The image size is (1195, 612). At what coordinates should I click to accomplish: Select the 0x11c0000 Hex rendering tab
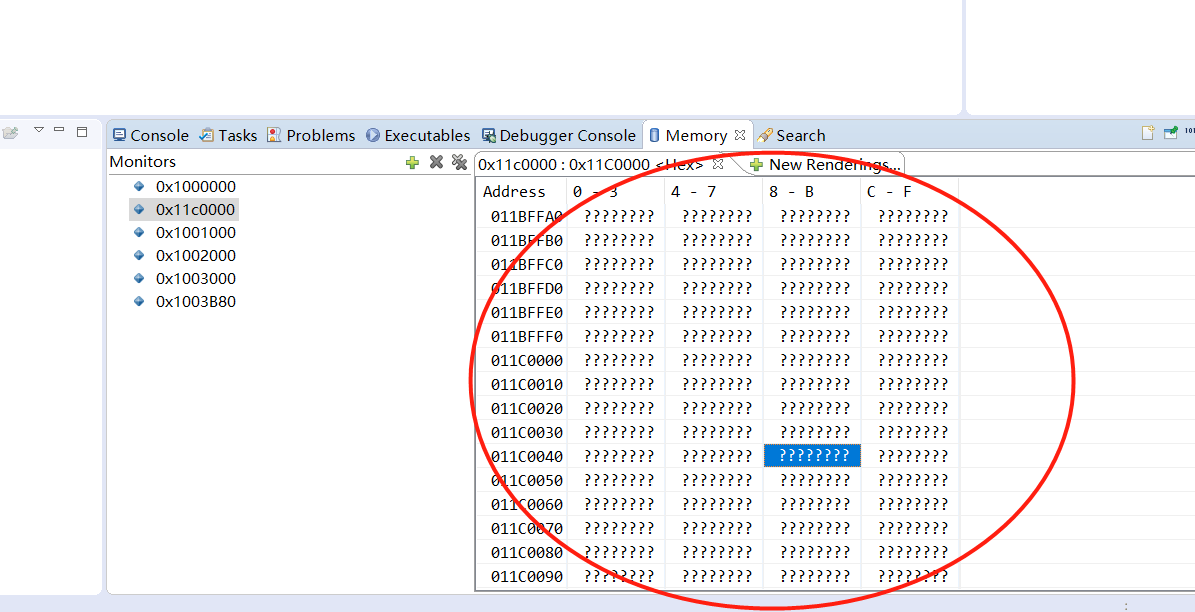pyautogui.click(x=580, y=163)
